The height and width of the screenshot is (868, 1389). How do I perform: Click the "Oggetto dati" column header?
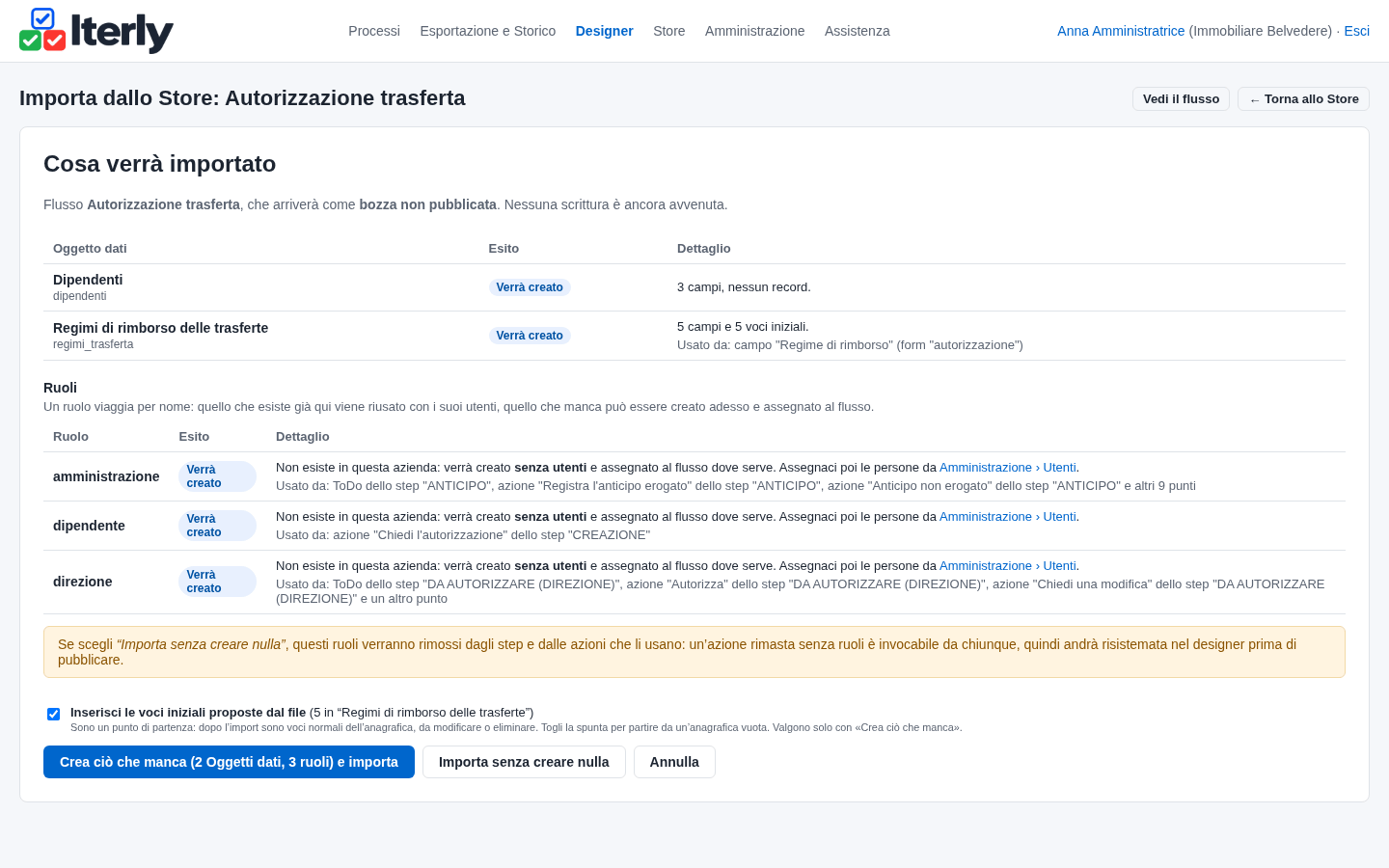pyautogui.click(x=90, y=249)
